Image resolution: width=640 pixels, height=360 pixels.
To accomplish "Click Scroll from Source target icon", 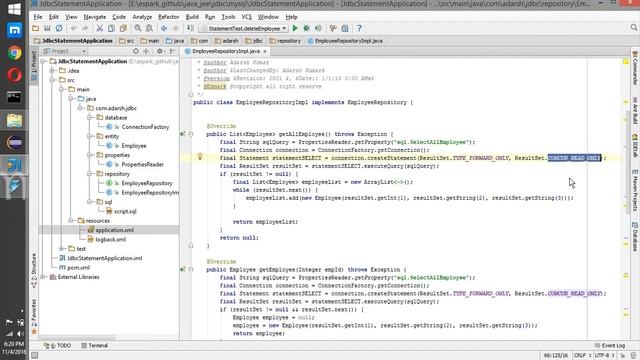I will point(136,51).
